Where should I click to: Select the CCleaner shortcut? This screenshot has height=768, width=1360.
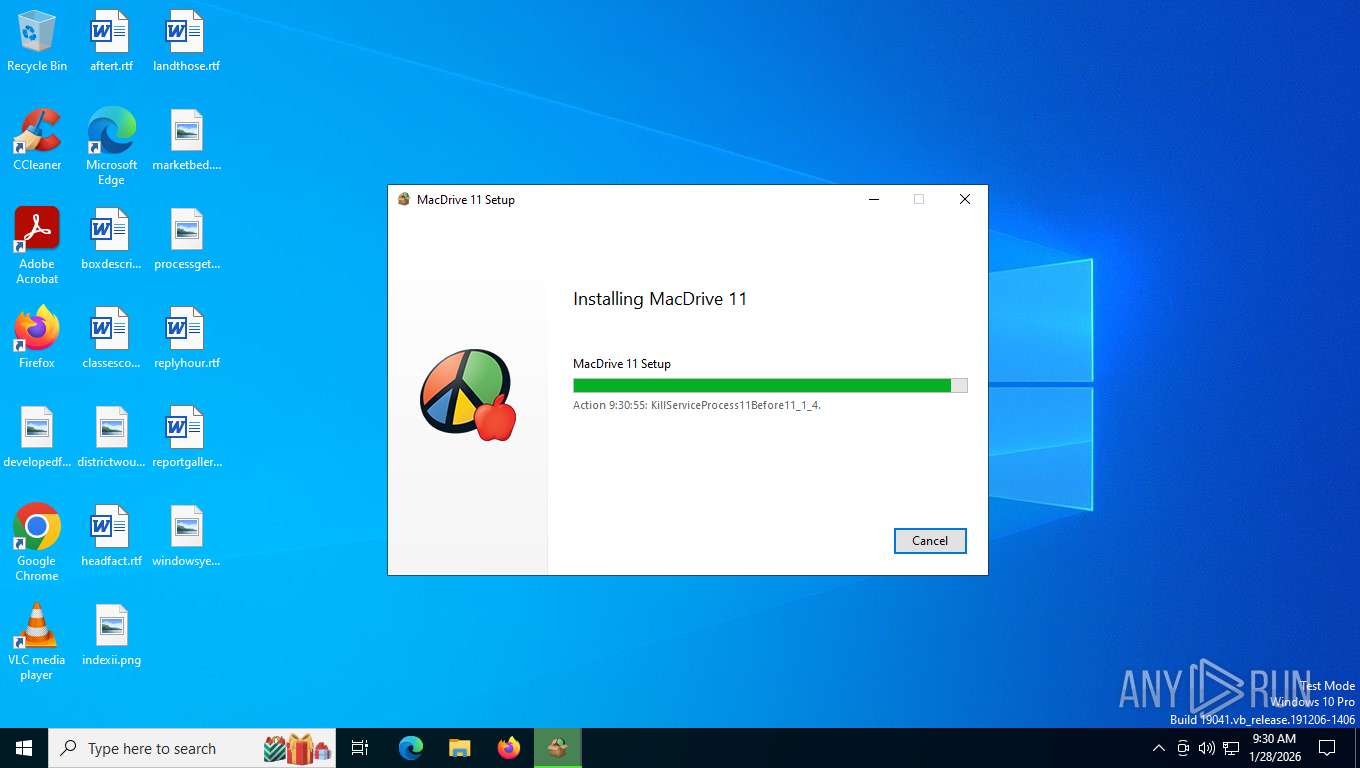coord(37,140)
